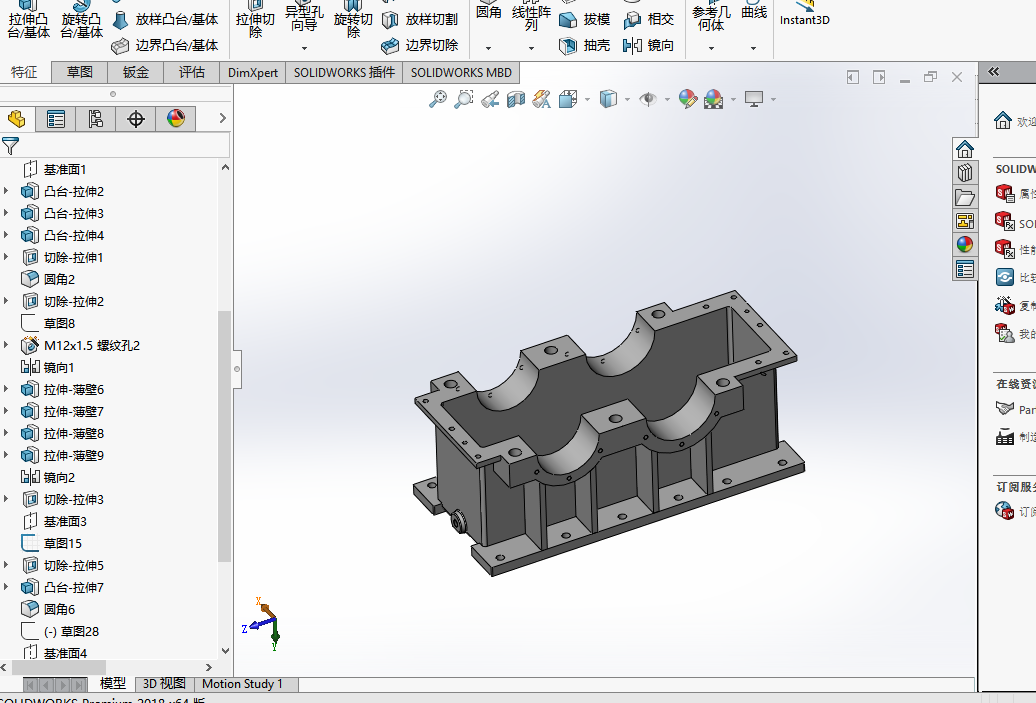Expand the 切除-拉伸5 feature node

coord(7,565)
